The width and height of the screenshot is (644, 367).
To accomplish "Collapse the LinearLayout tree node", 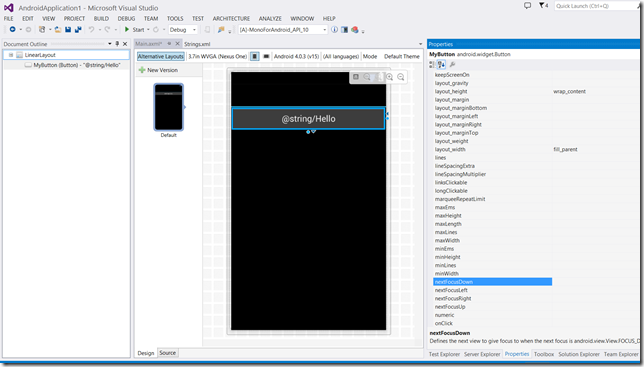I will [x=11, y=55].
